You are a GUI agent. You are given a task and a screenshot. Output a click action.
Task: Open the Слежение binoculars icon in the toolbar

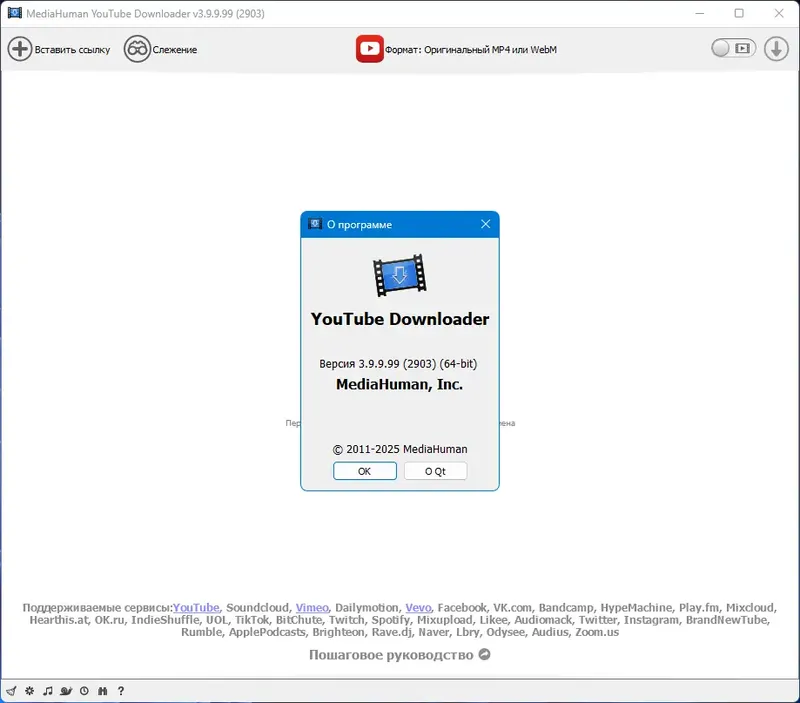(137, 49)
